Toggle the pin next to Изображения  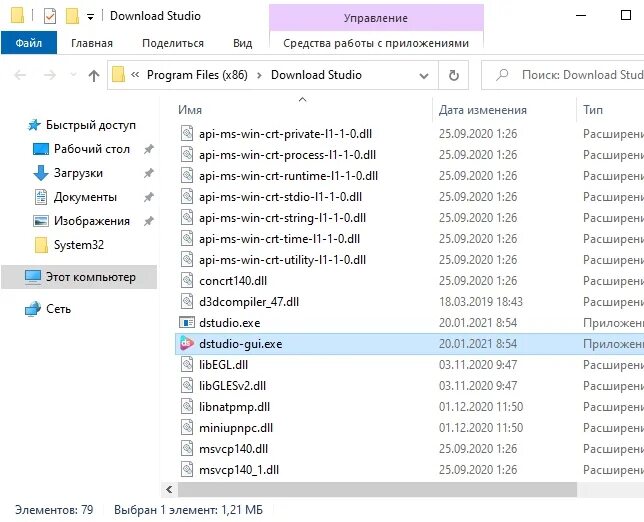[x=149, y=221]
